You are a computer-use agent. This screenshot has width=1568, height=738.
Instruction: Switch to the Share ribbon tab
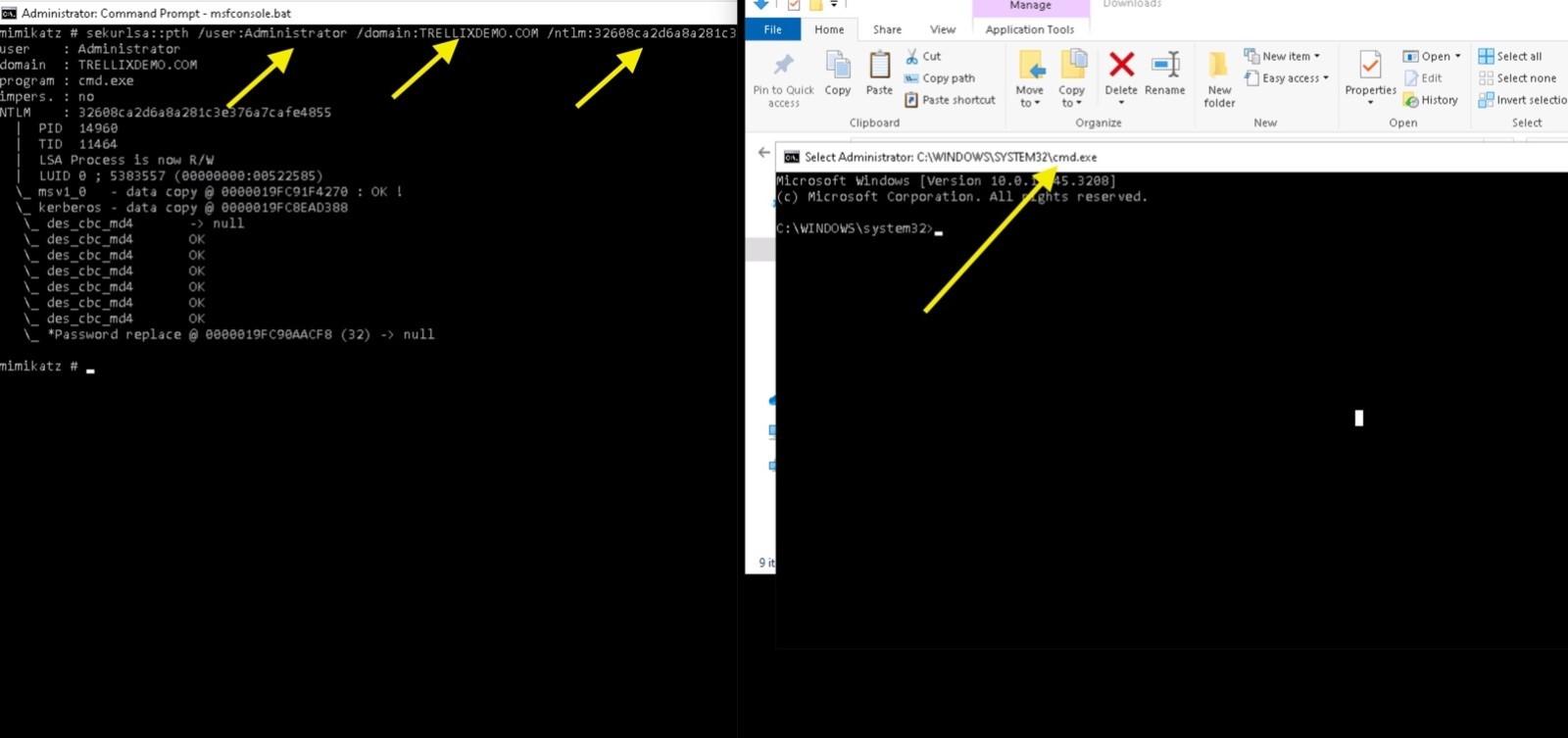[x=887, y=29]
